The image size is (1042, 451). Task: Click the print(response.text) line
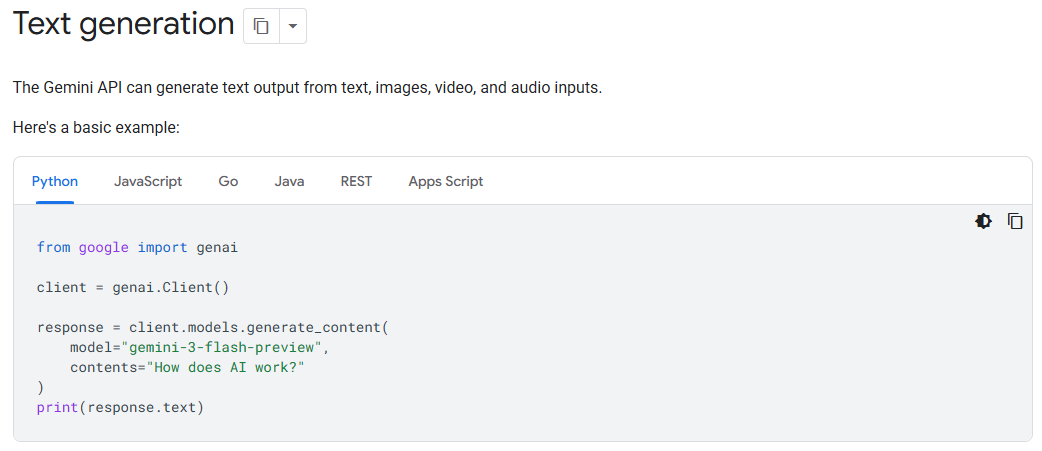tap(120, 407)
